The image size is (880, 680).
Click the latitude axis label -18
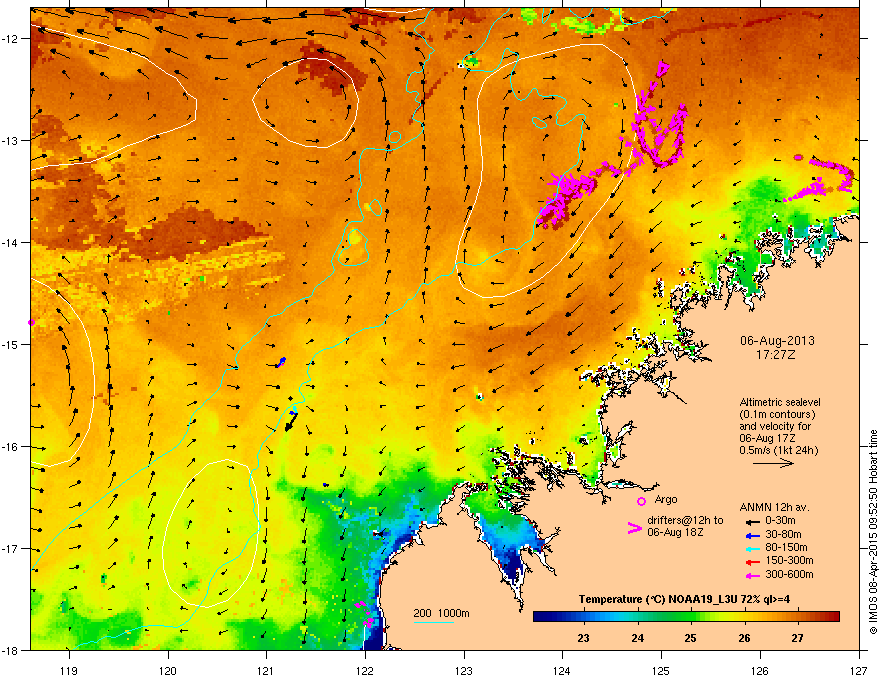coord(11,650)
